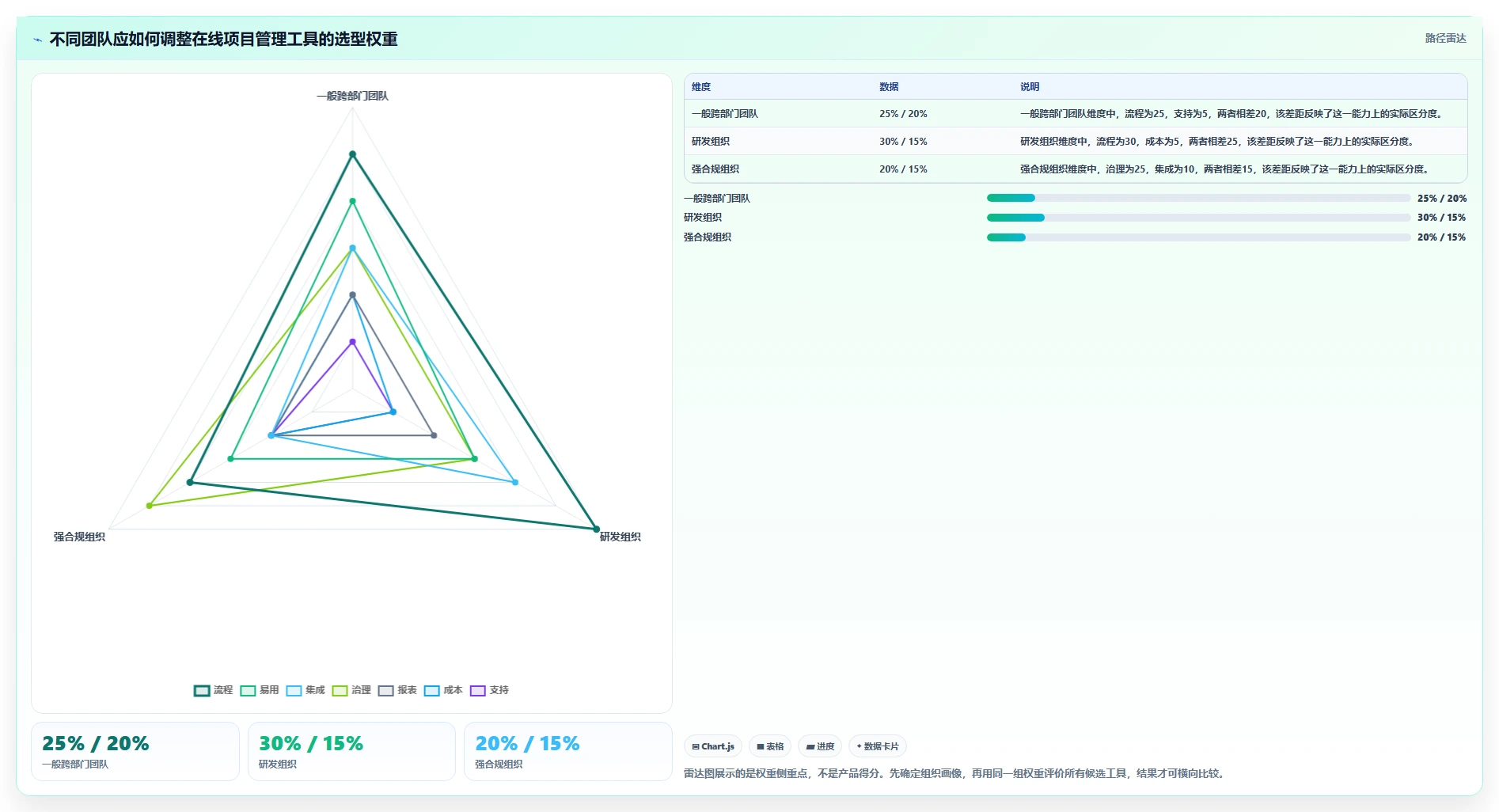Click the 支持 data point on 一般跨部门团队 axis
The width and height of the screenshot is (1499, 812).
pos(352,342)
